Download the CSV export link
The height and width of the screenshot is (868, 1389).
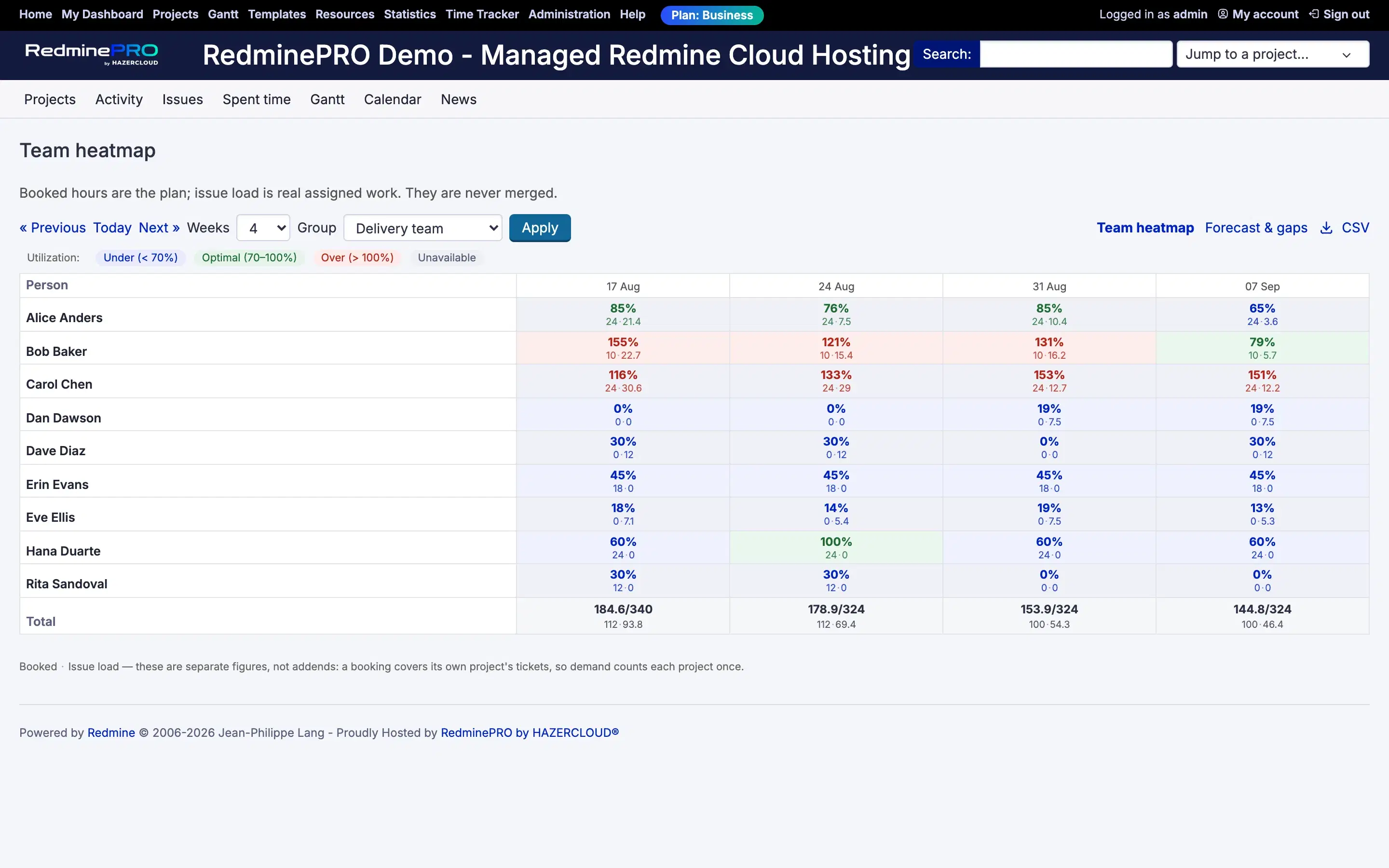(x=1355, y=228)
